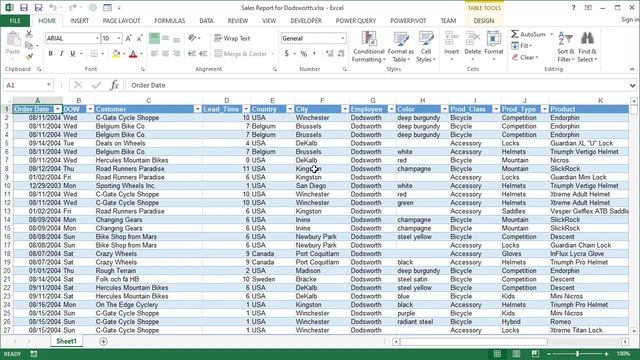Screen dimensions: 640x360
Task: Click the AutoSum sigma button
Action: pos(528,34)
